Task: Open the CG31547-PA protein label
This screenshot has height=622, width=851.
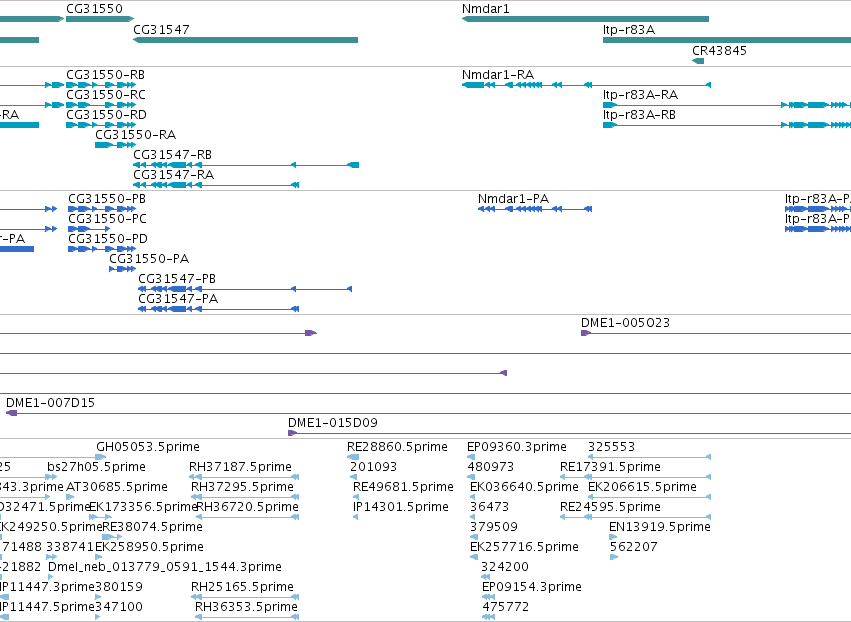Action: coord(178,299)
